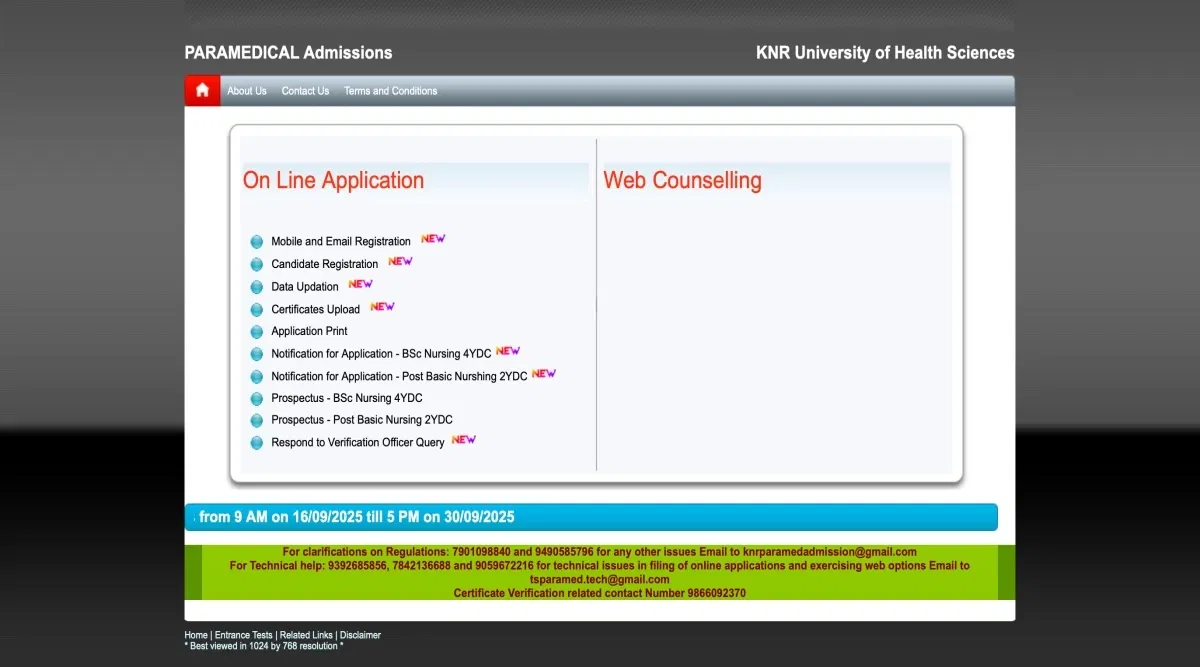Open the Certificates Upload link
The height and width of the screenshot is (667, 1200).
(x=316, y=309)
